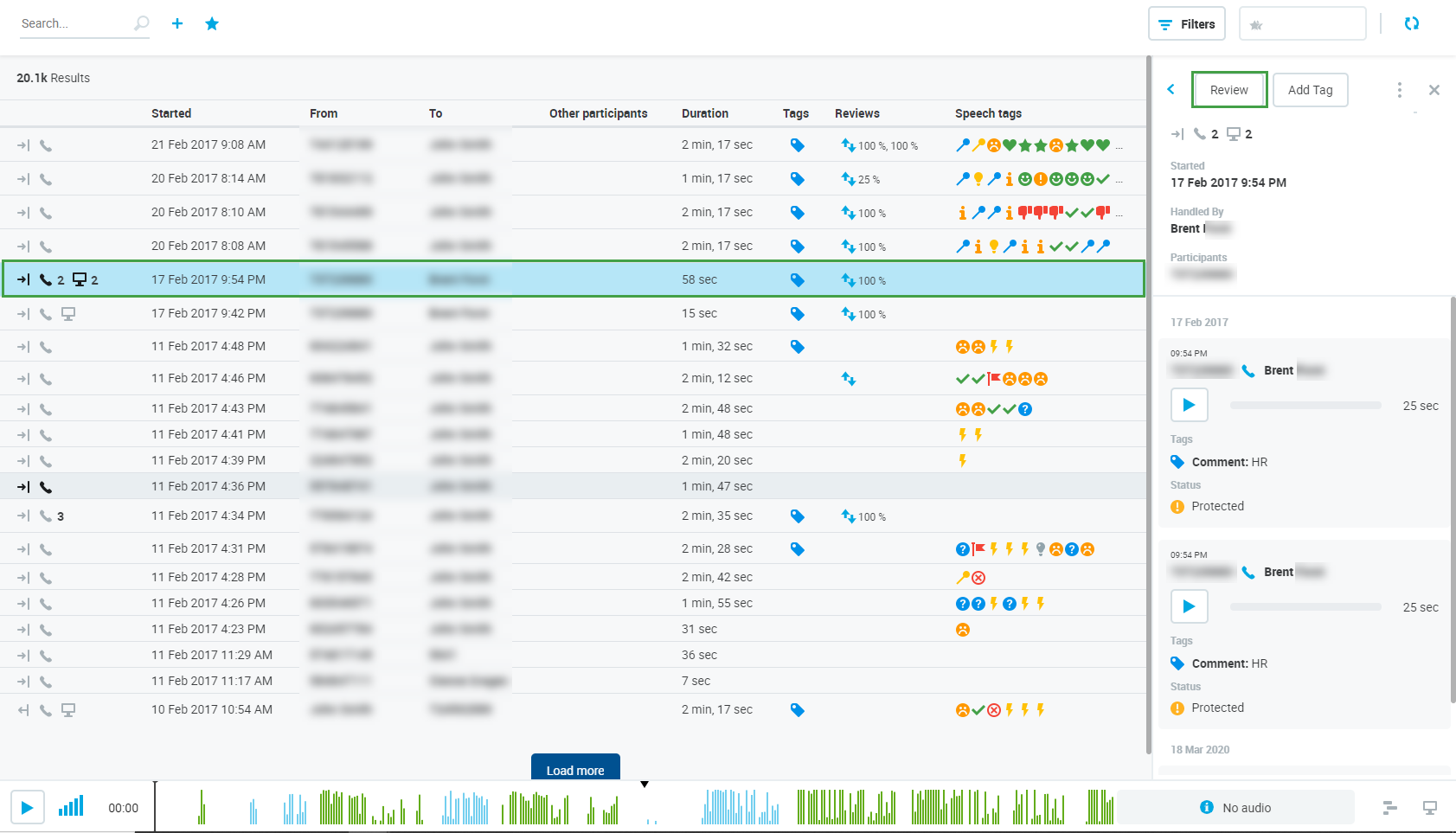Click the timeline layout icon in player bar

1389,807
